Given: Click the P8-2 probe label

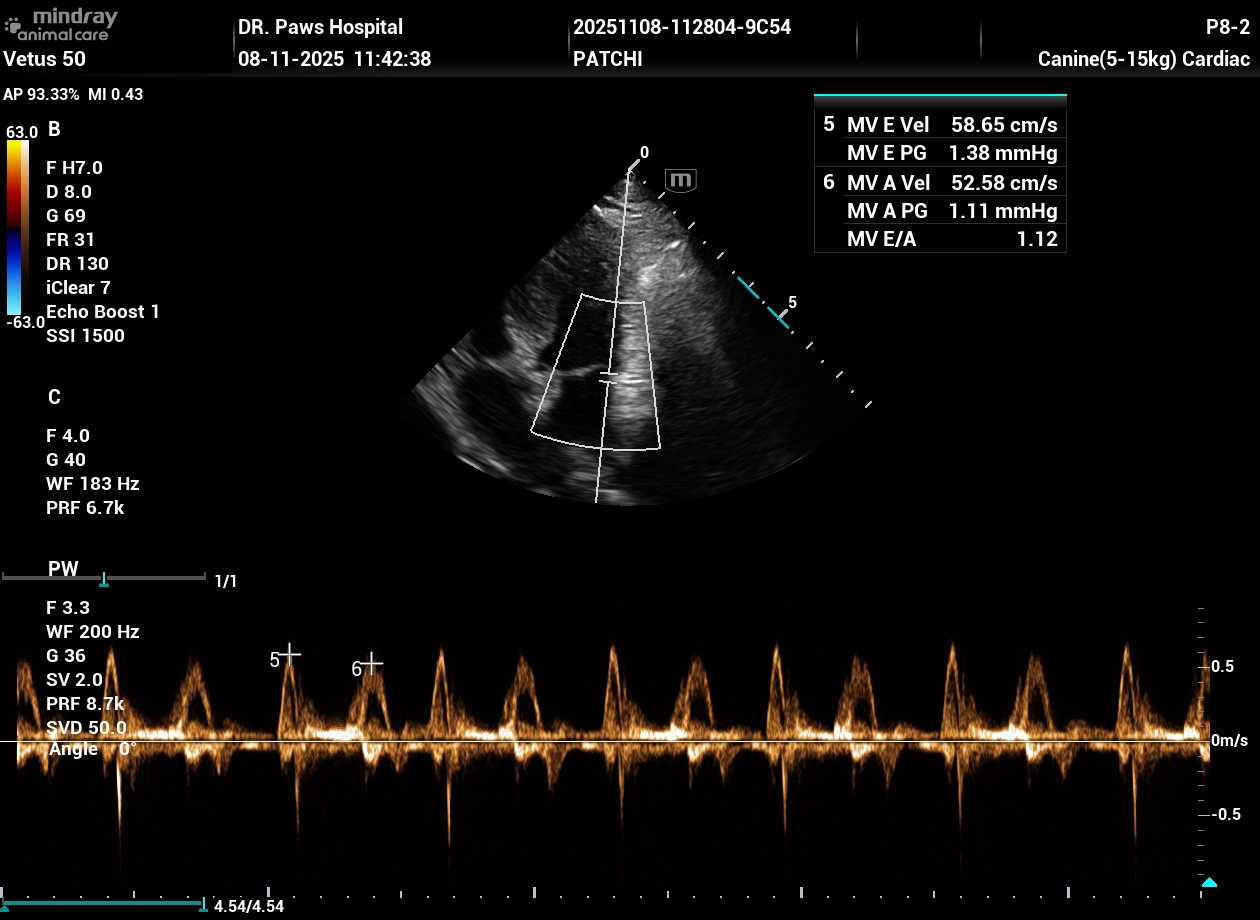Looking at the screenshot, I should 1228,27.
